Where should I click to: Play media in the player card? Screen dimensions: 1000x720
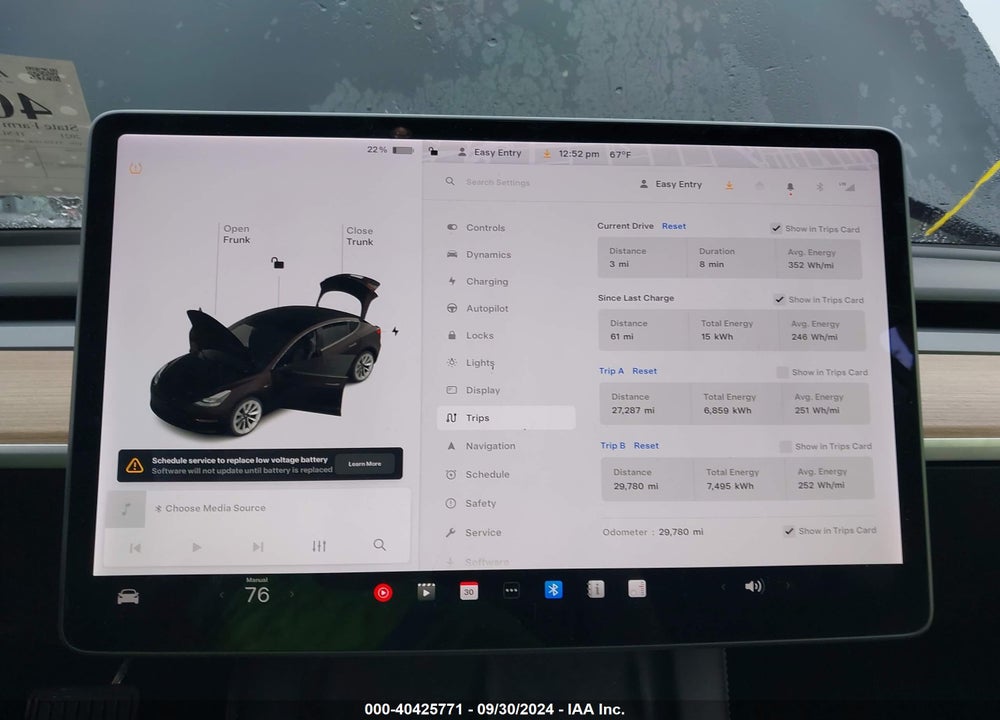coord(196,547)
